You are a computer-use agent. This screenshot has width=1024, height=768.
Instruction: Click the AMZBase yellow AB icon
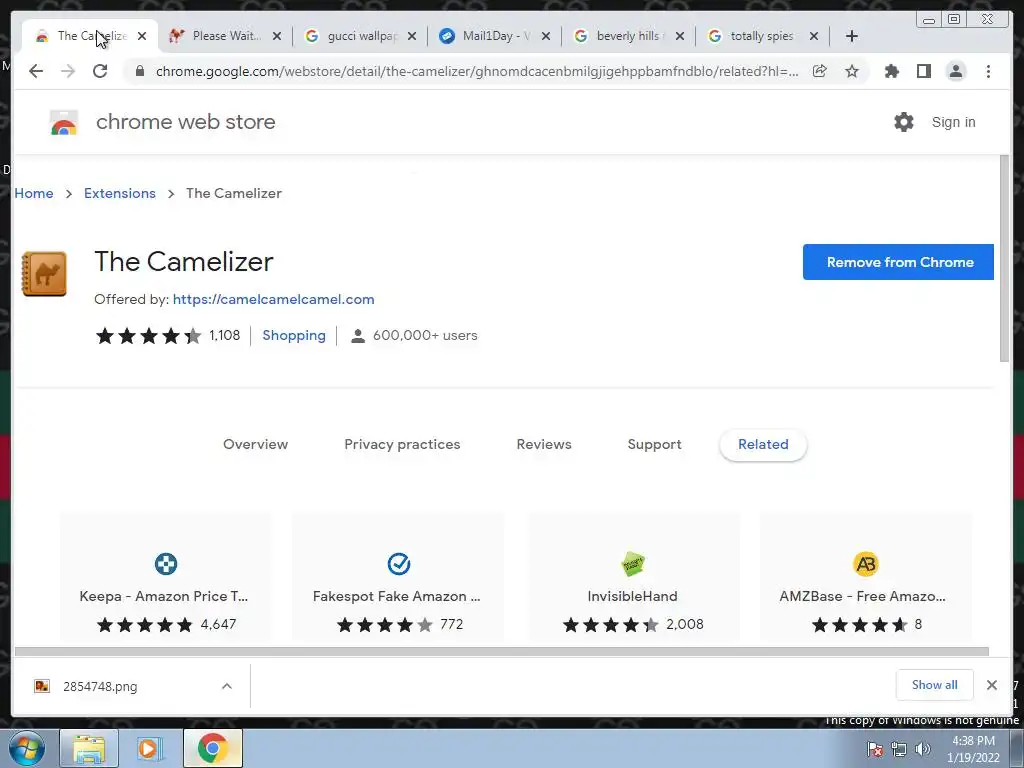coord(866,564)
